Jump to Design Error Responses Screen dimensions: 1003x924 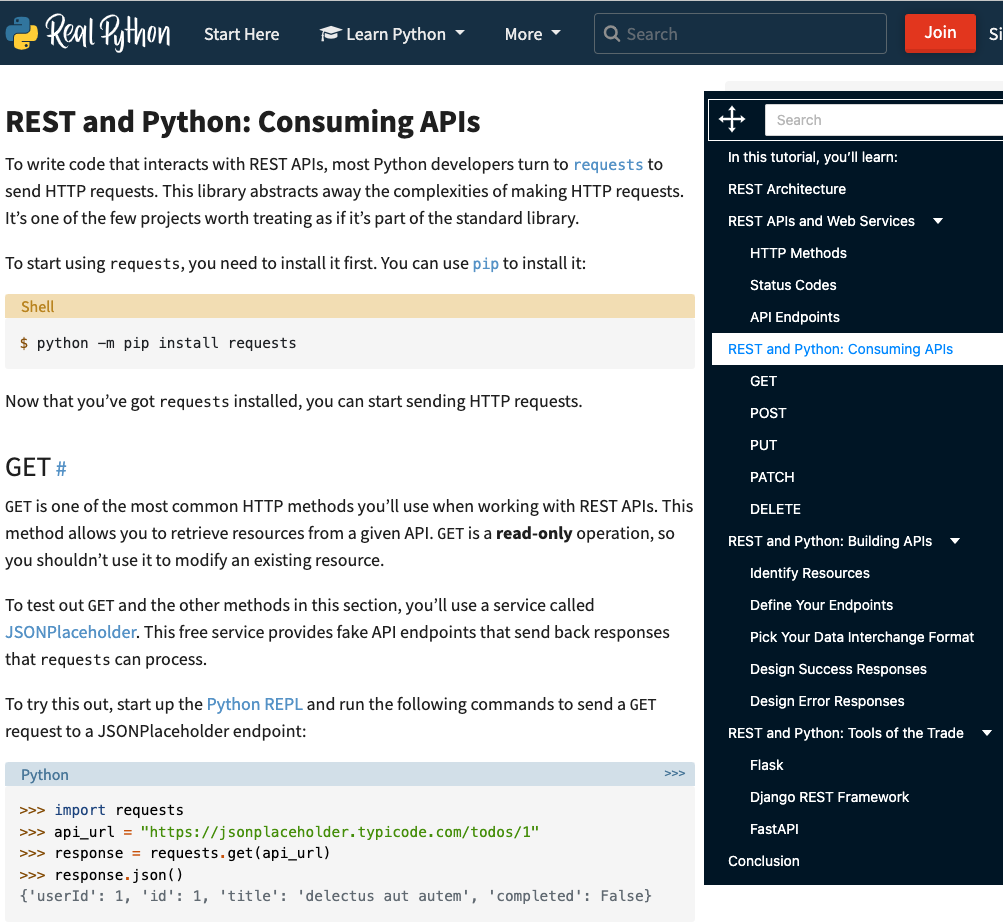(x=826, y=701)
